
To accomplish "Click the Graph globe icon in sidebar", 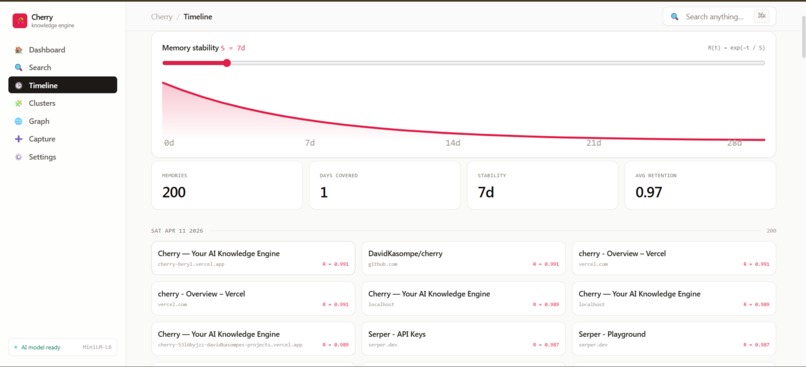I will [19, 121].
